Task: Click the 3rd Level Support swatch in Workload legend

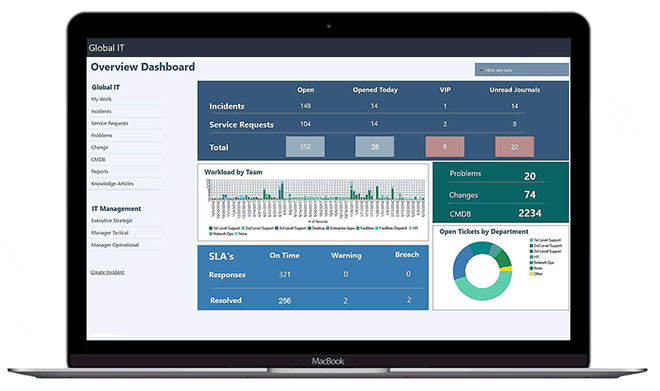Action: pos(277,228)
